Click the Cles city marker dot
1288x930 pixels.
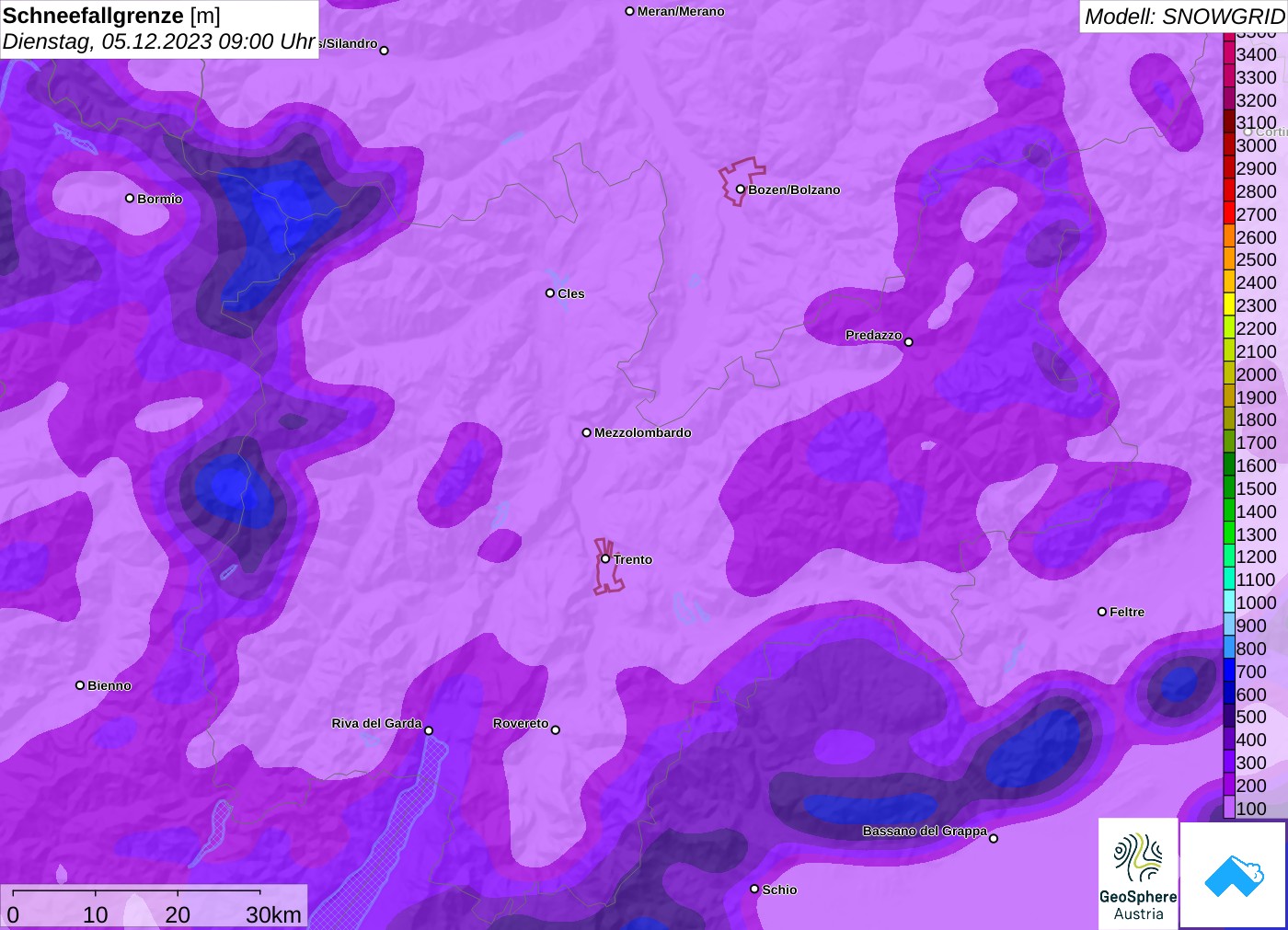click(550, 293)
